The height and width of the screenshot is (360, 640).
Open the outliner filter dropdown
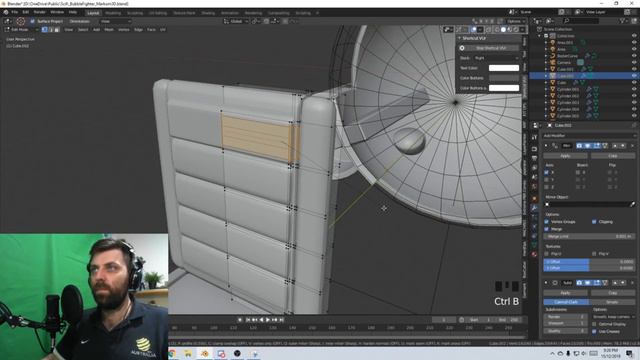[x=624, y=20]
